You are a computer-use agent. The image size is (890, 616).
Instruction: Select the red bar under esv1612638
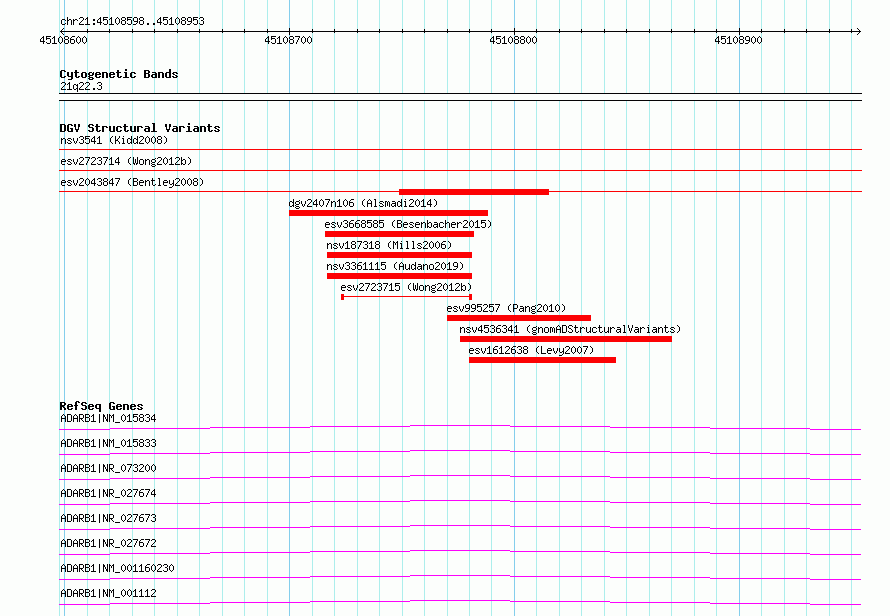pos(543,360)
